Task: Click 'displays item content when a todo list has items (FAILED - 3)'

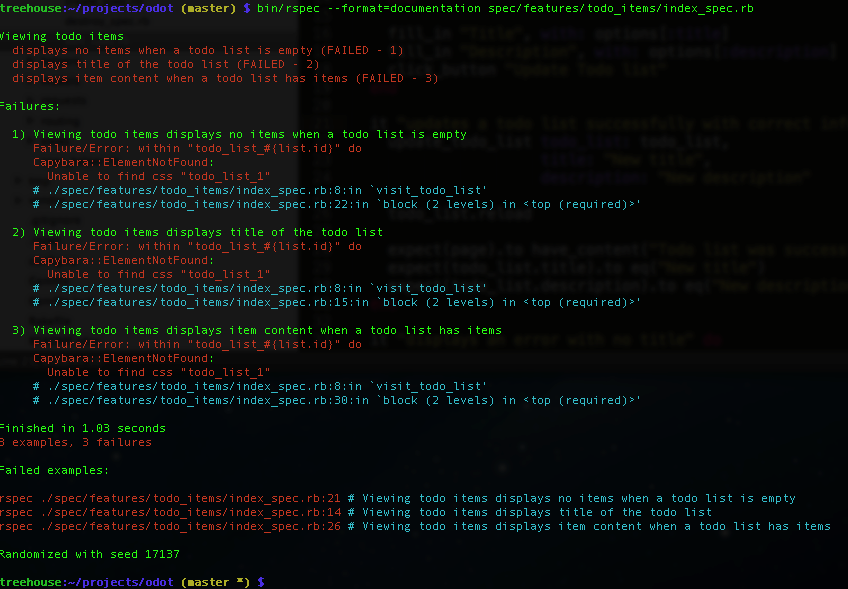Action: (x=225, y=78)
